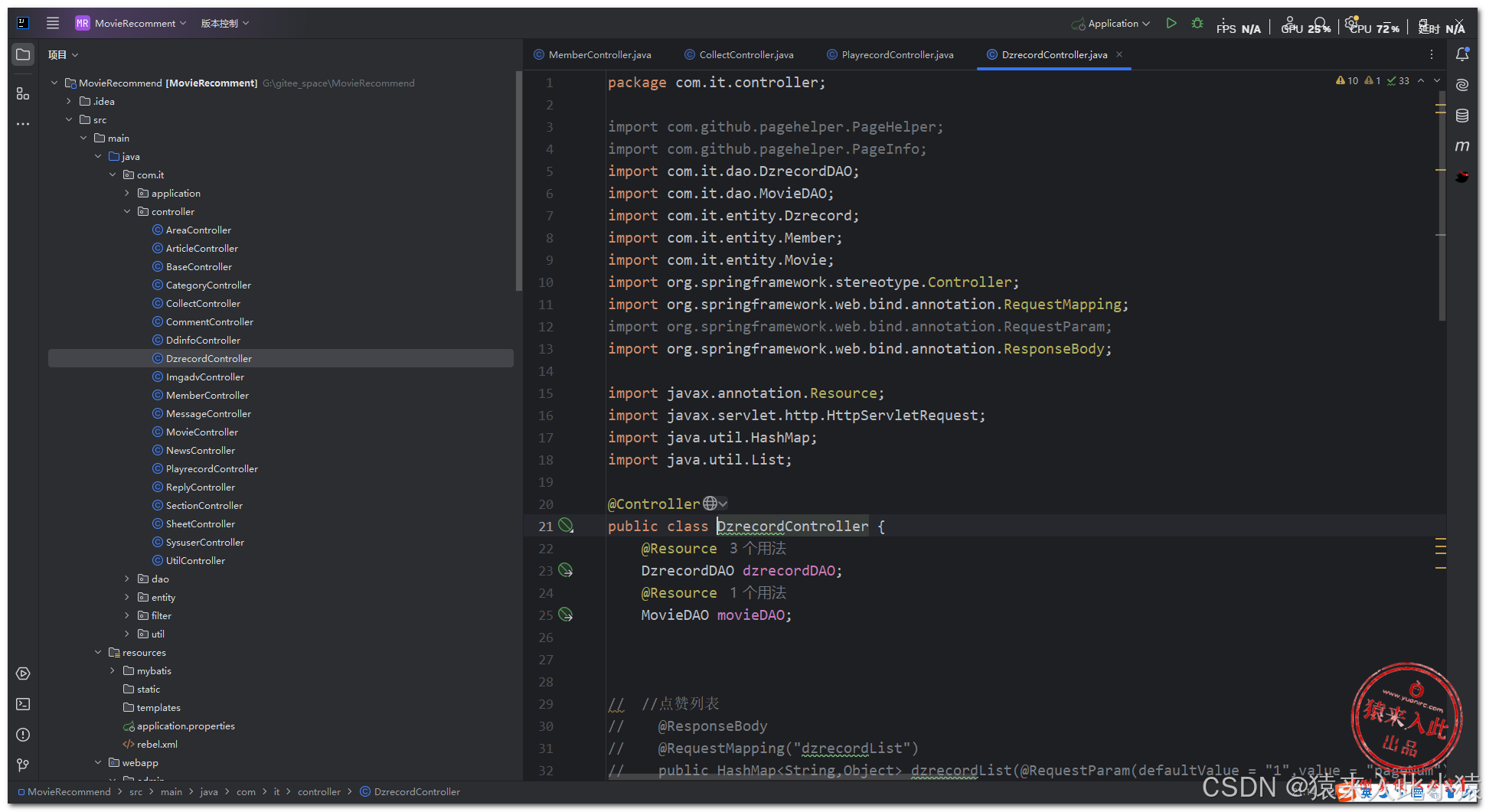Select MovieController in project tree
1486x812 pixels.
coord(202,432)
